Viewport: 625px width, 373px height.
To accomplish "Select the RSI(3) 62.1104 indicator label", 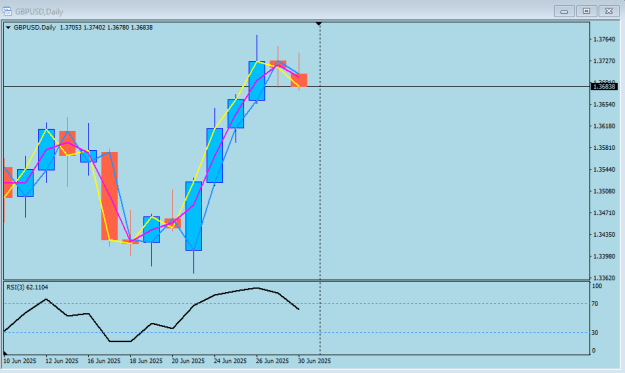I will coord(27,287).
